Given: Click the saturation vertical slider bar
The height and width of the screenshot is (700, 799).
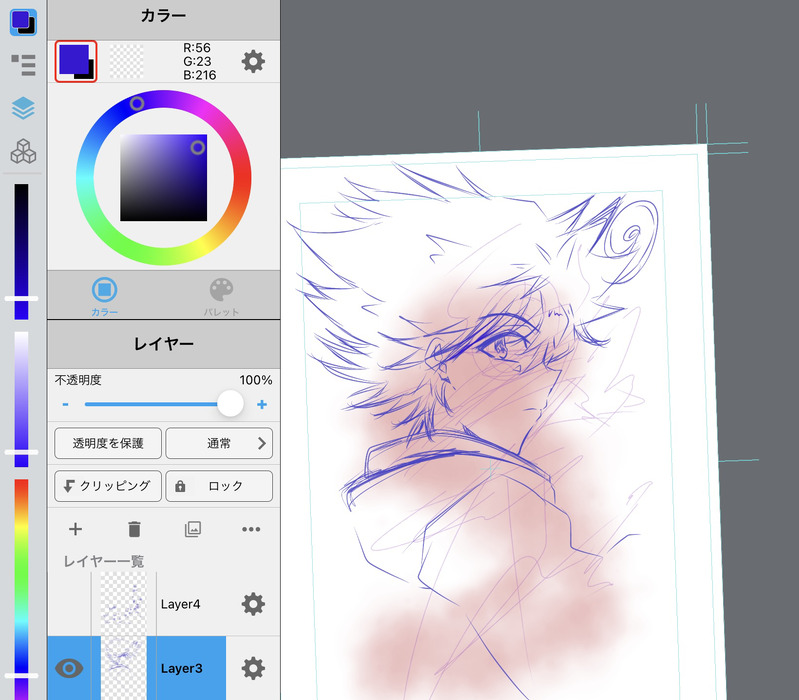Looking at the screenshot, I should (x=21, y=399).
